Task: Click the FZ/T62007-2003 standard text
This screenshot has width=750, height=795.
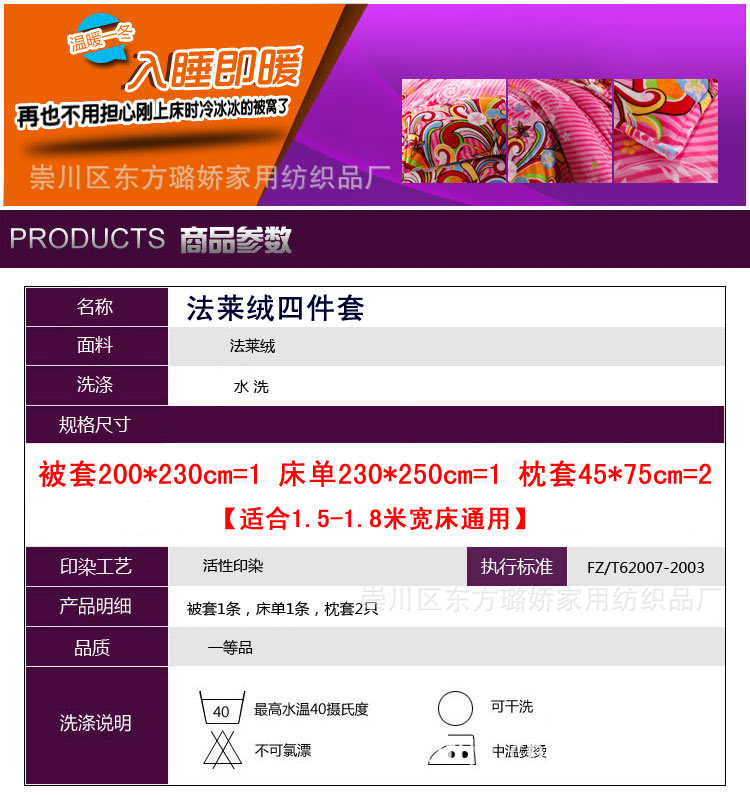Action: tap(646, 567)
